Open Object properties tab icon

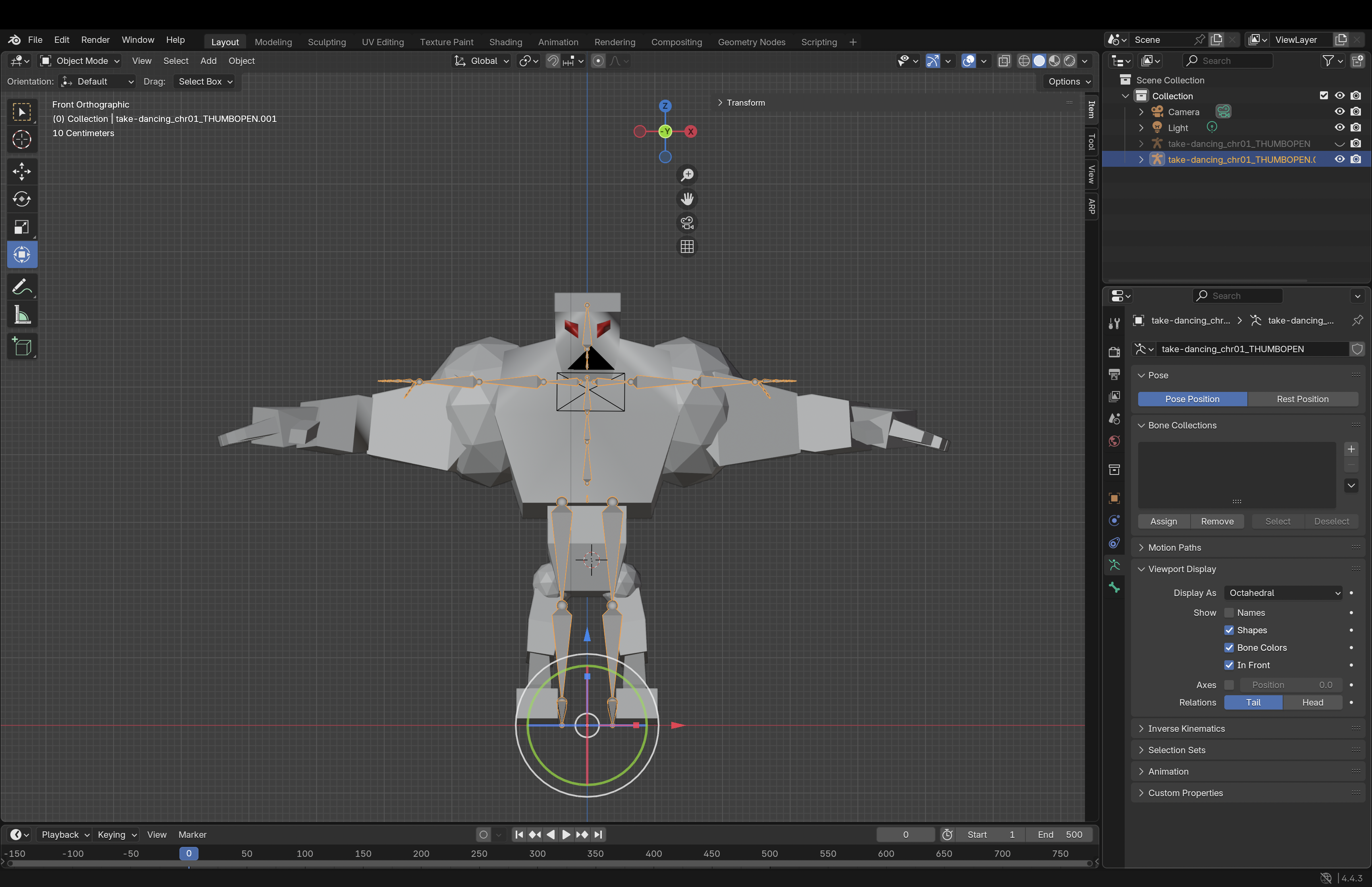(x=1114, y=498)
